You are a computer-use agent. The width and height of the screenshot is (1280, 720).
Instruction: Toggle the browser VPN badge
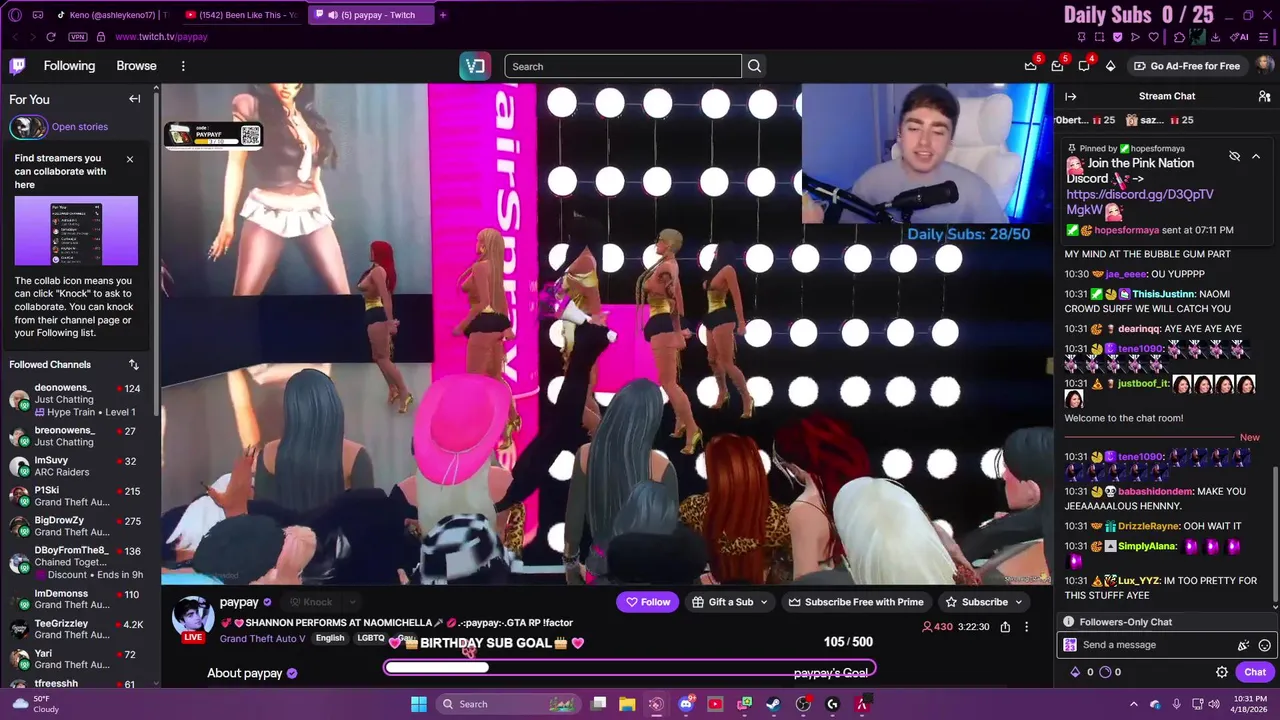click(x=78, y=37)
